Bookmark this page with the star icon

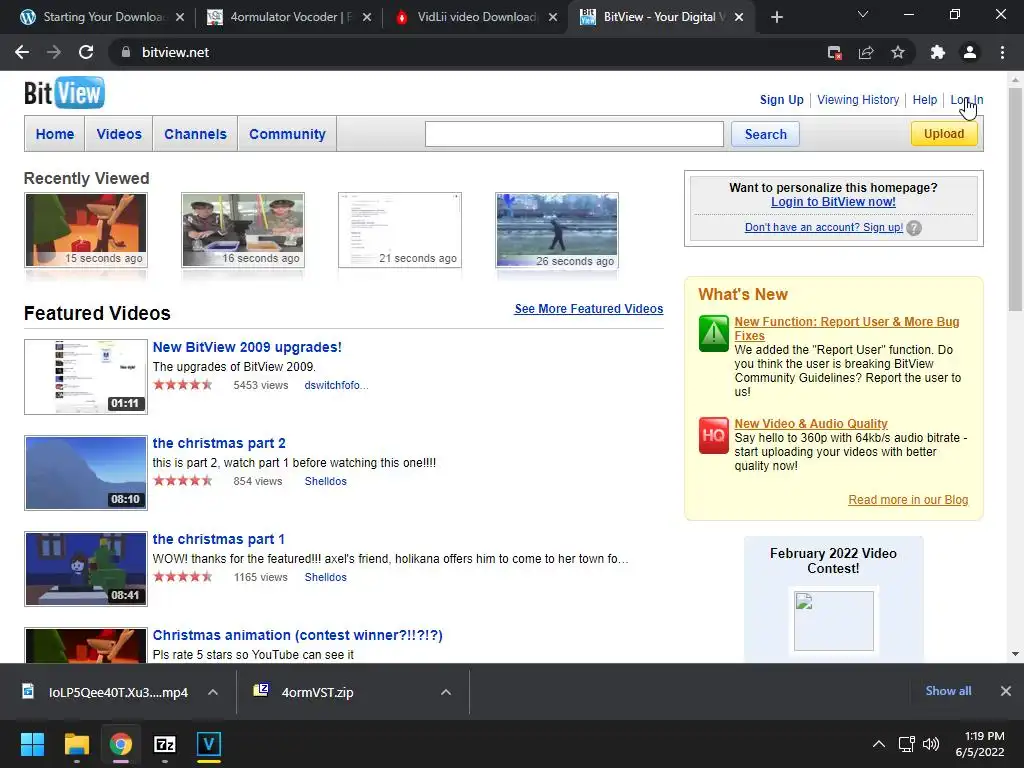[898, 52]
